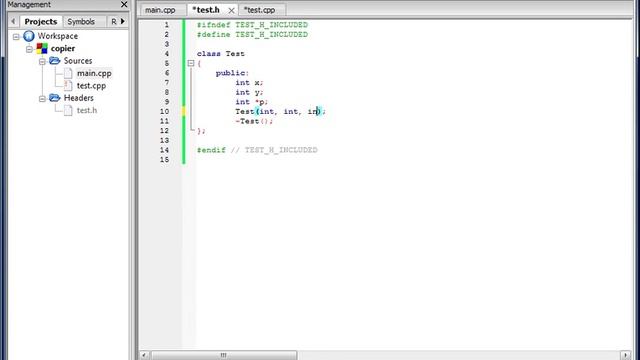640x360 pixels.
Task: Collapse the Headers folder
Action: (42, 99)
